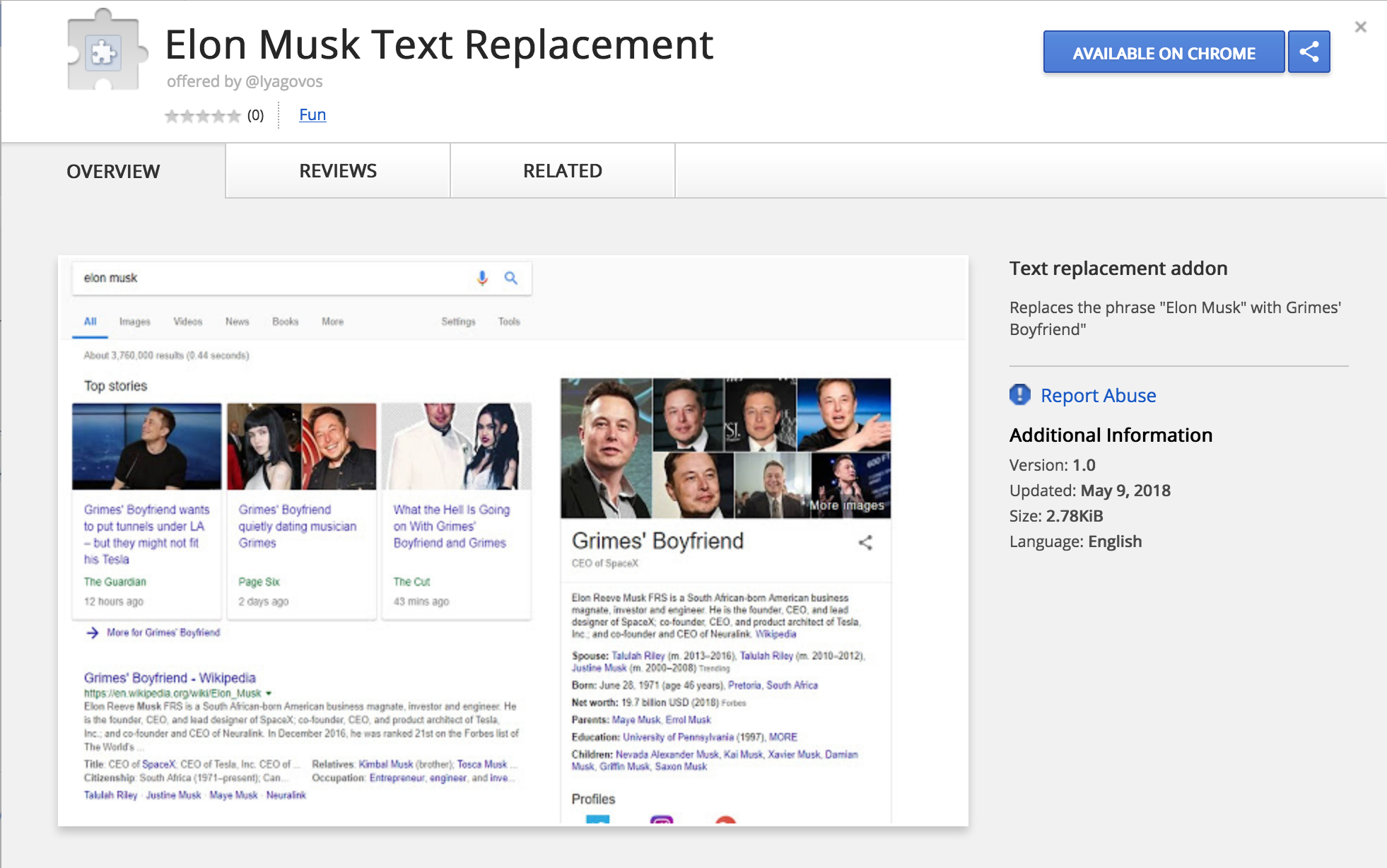Open the More search categories dropdown
The image size is (1387, 868).
coord(332,322)
